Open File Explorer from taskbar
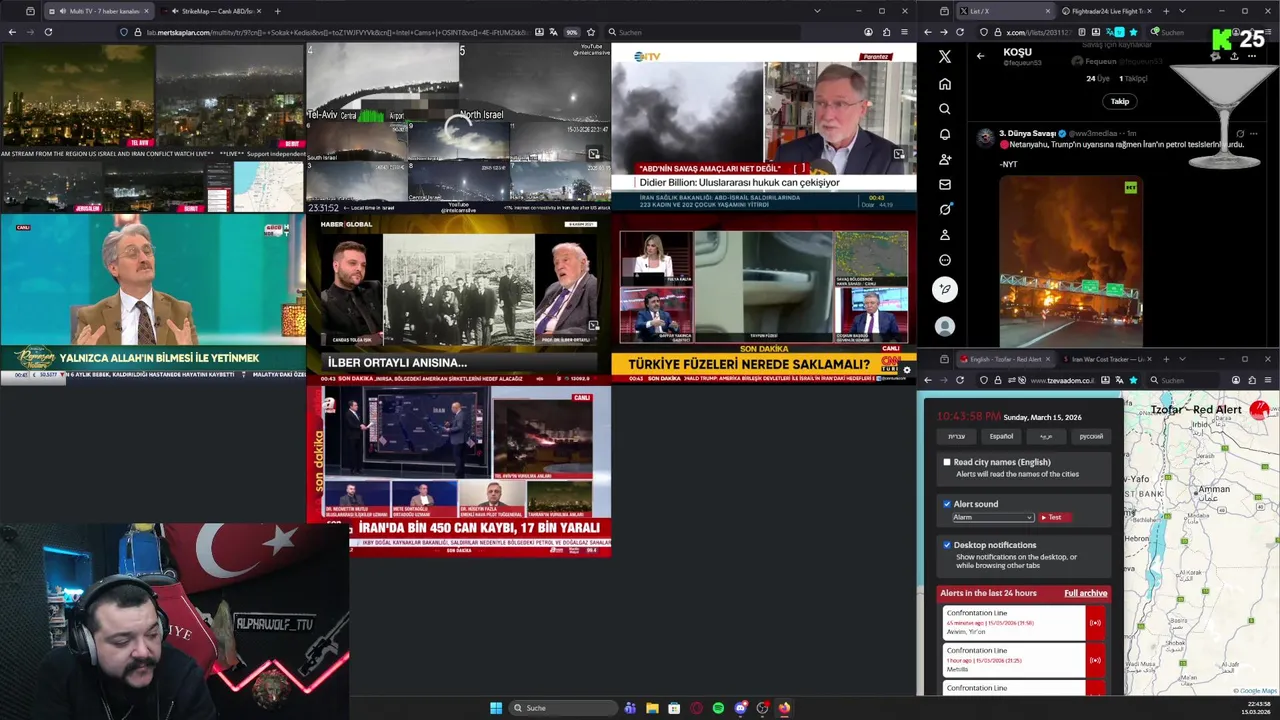 (x=652, y=708)
